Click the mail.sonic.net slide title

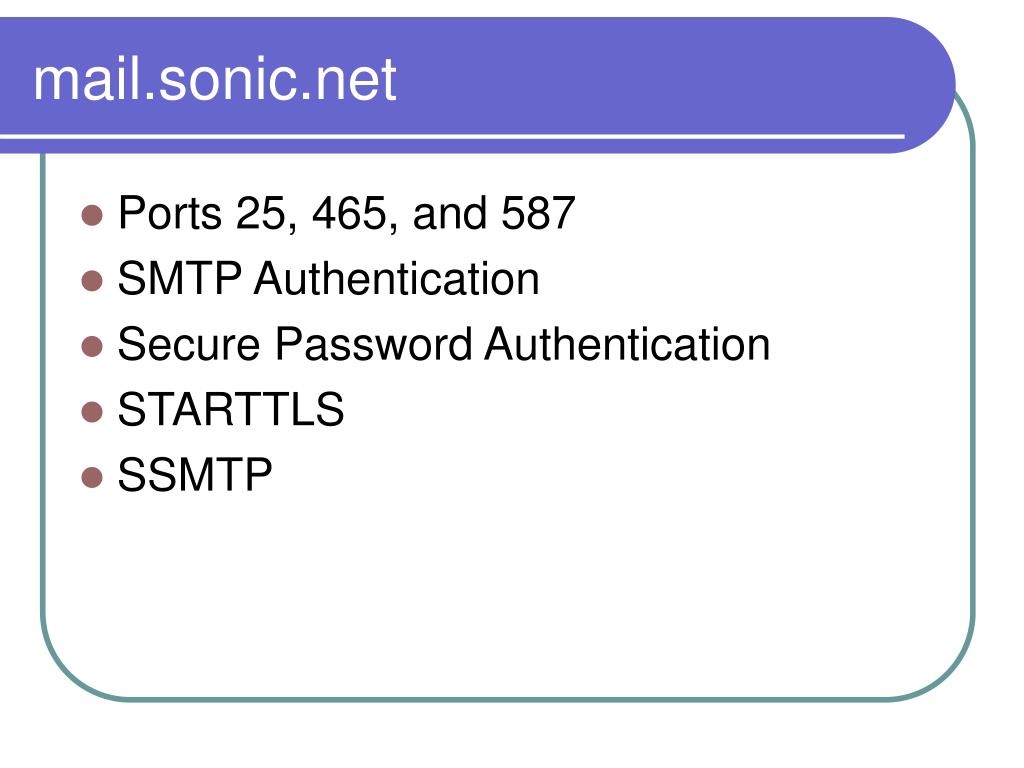(214, 79)
